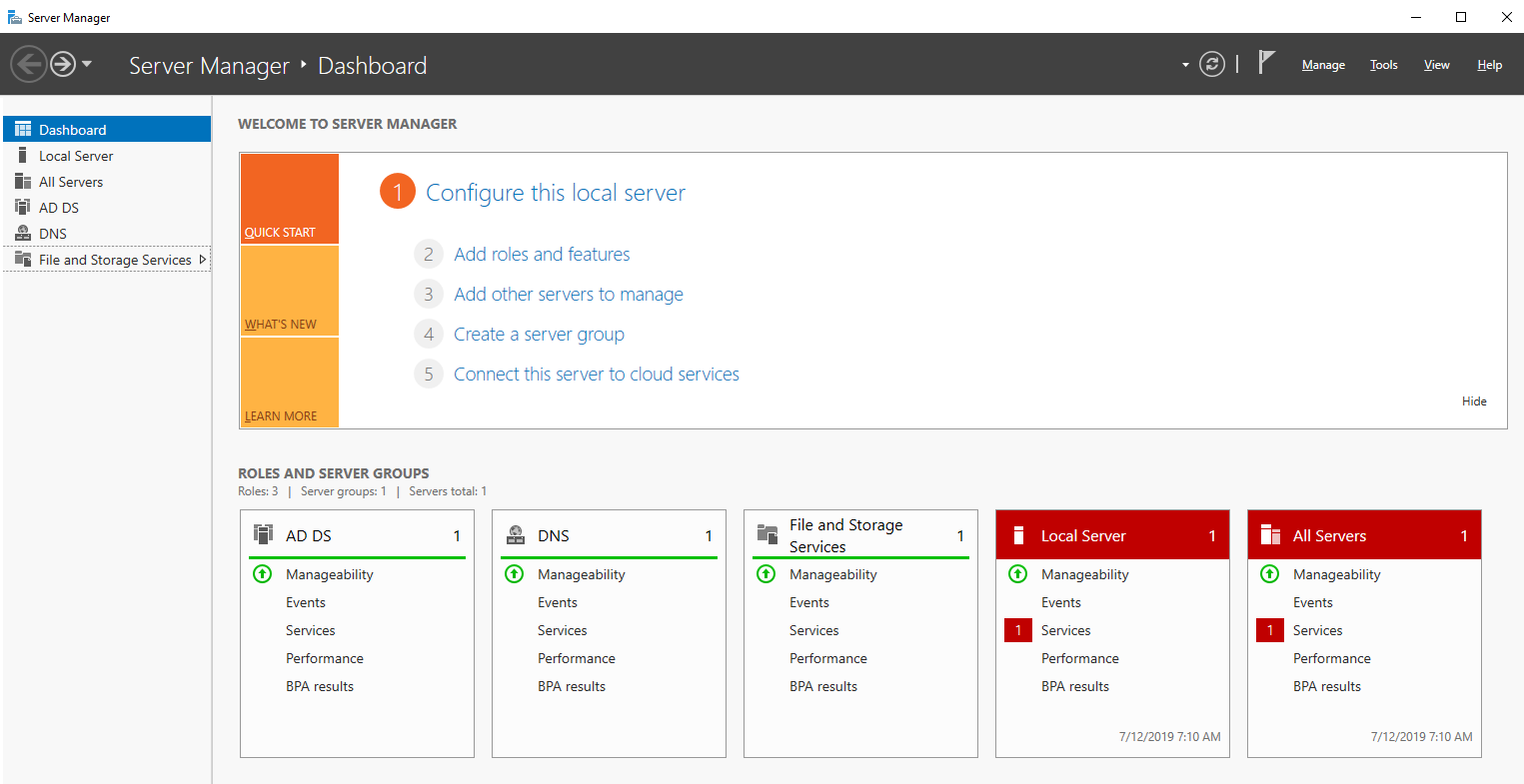Click the All Servers tile header icon

[x=1270, y=535]
